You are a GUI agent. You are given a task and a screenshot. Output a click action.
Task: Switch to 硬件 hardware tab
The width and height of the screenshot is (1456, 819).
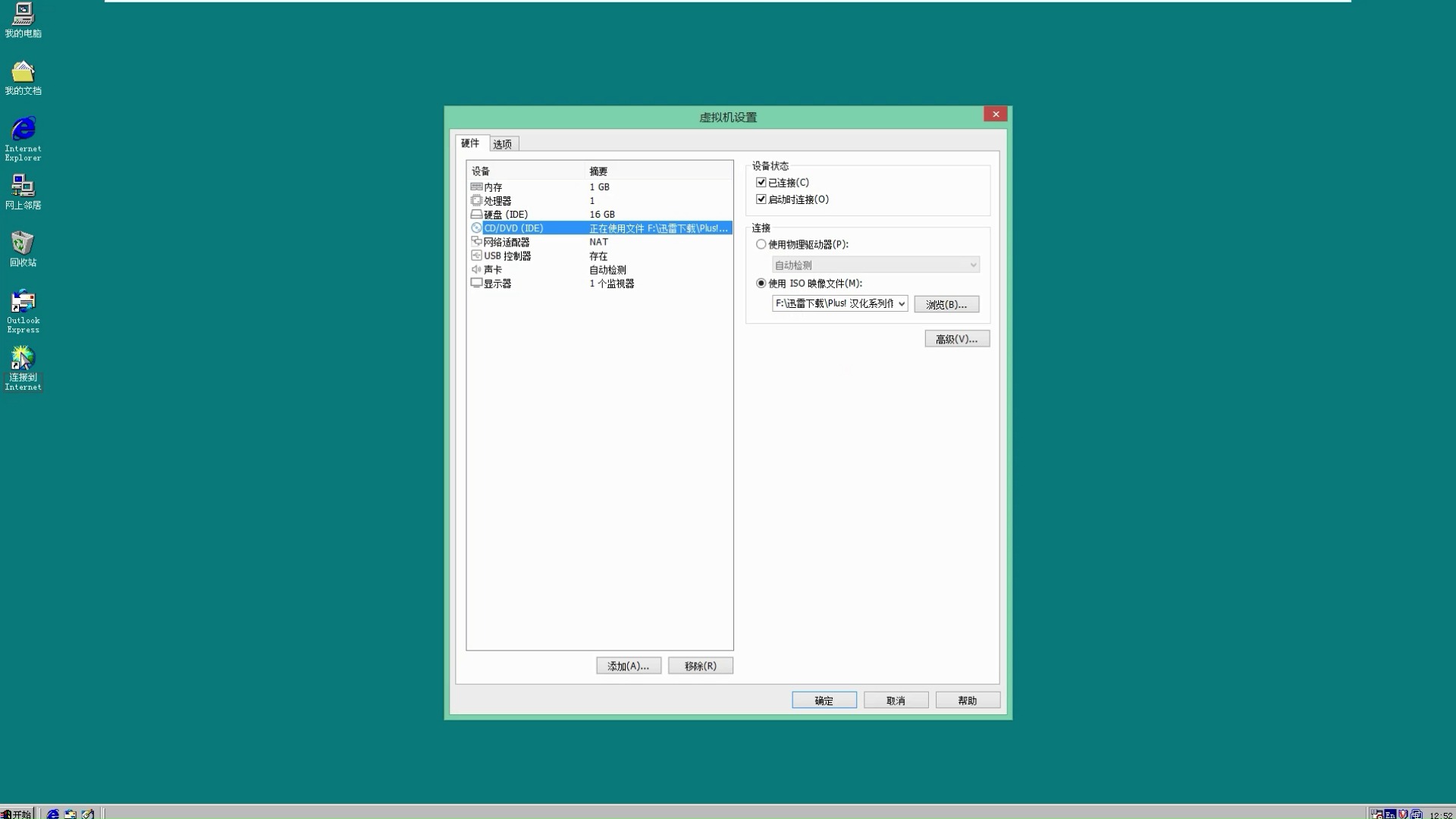(470, 143)
